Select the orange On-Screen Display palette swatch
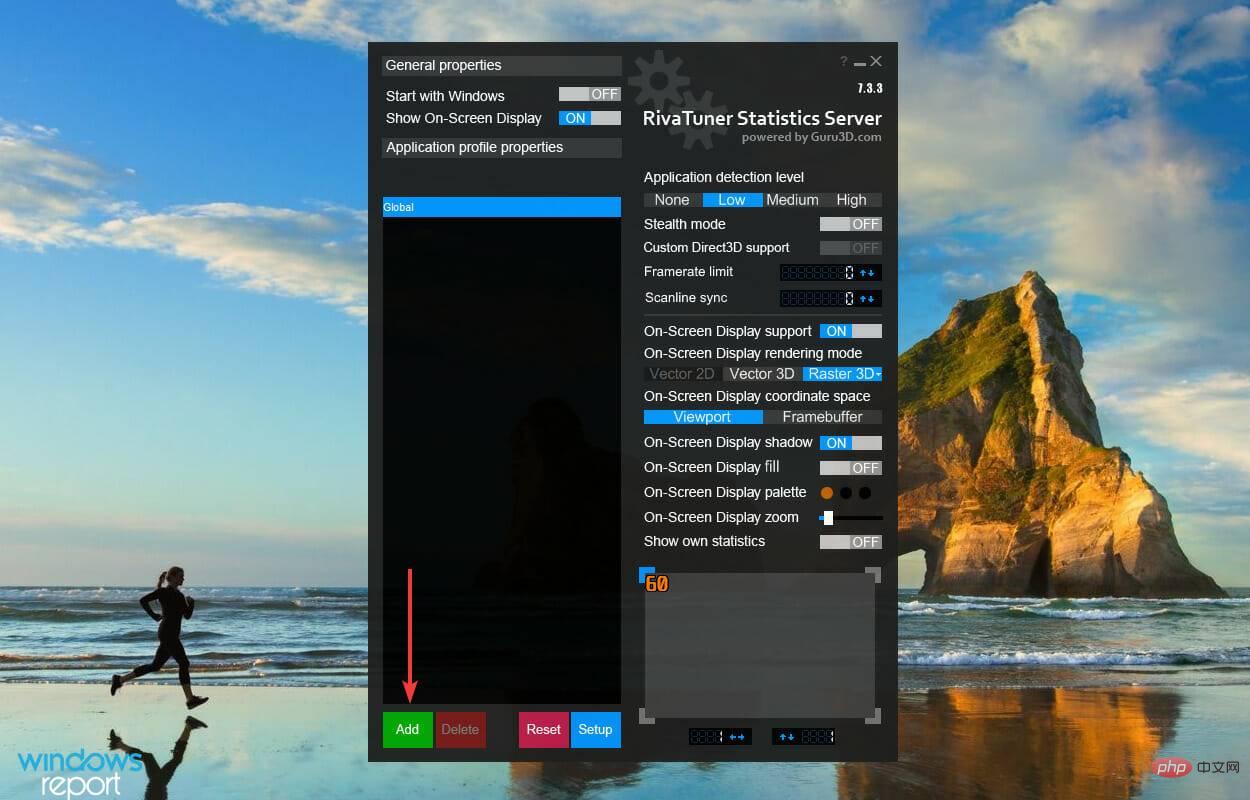 click(x=827, y=492)
